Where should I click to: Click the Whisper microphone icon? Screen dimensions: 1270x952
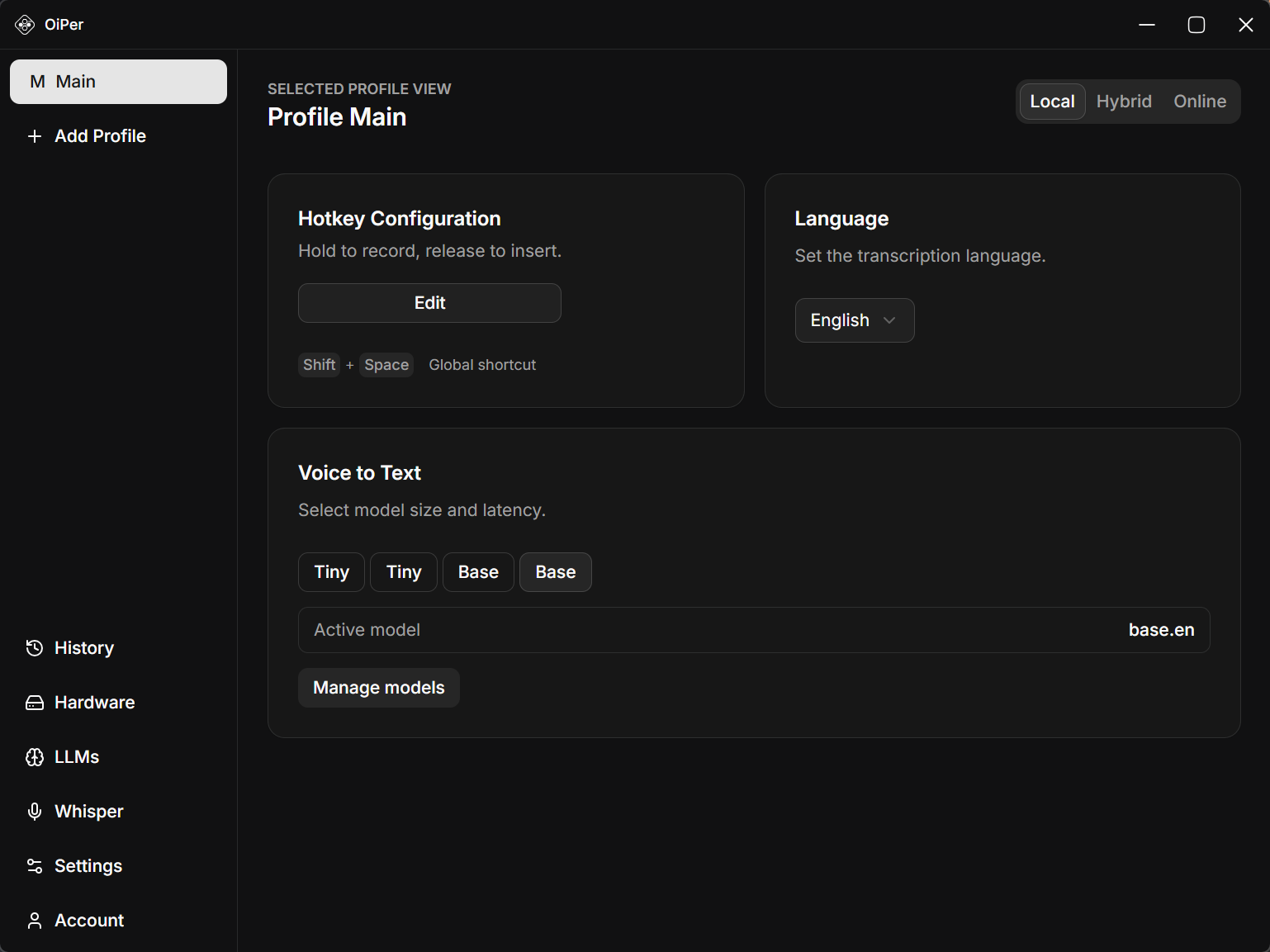(34, 812)
